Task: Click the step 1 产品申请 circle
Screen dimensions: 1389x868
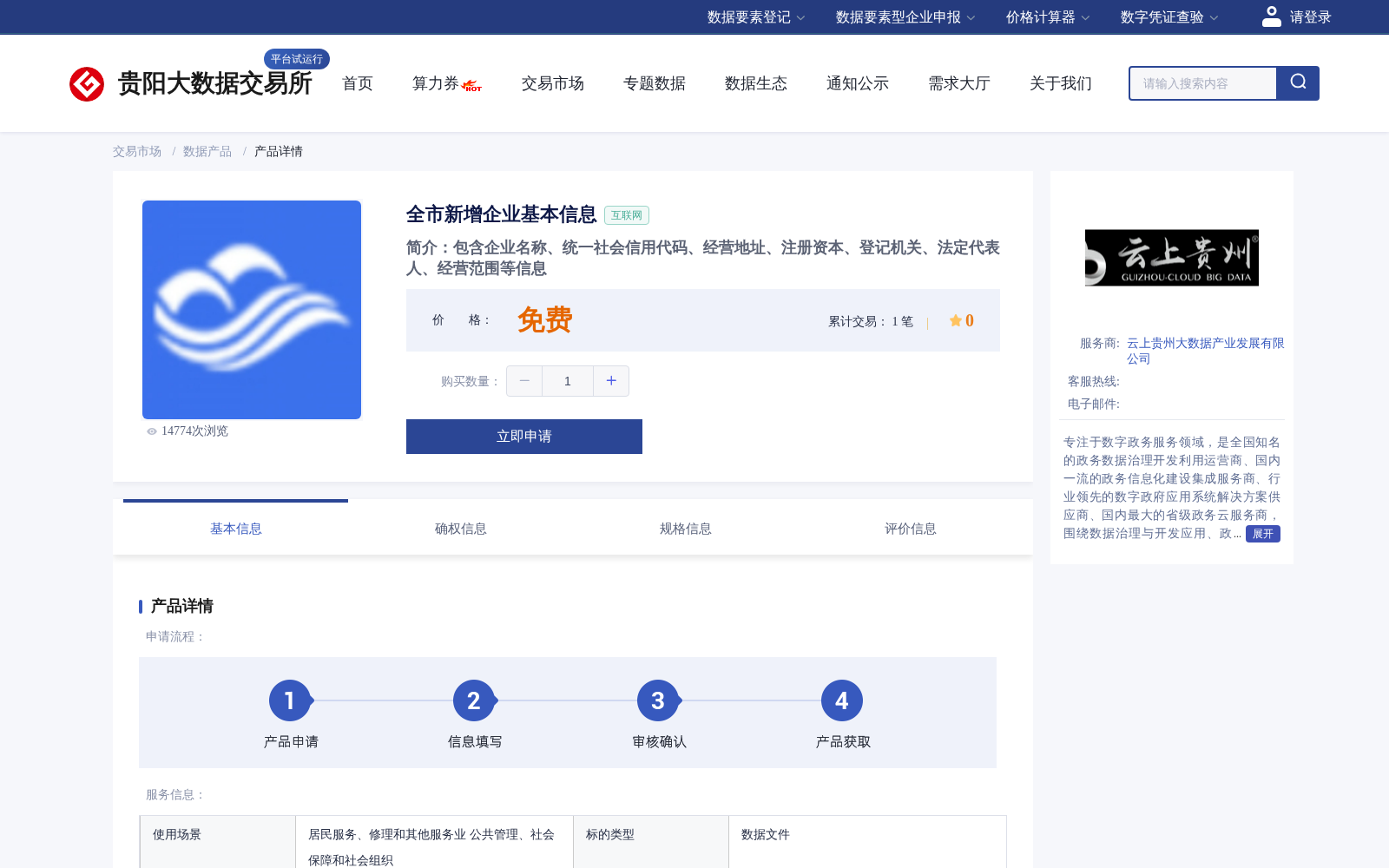Action: coord(290,700)
